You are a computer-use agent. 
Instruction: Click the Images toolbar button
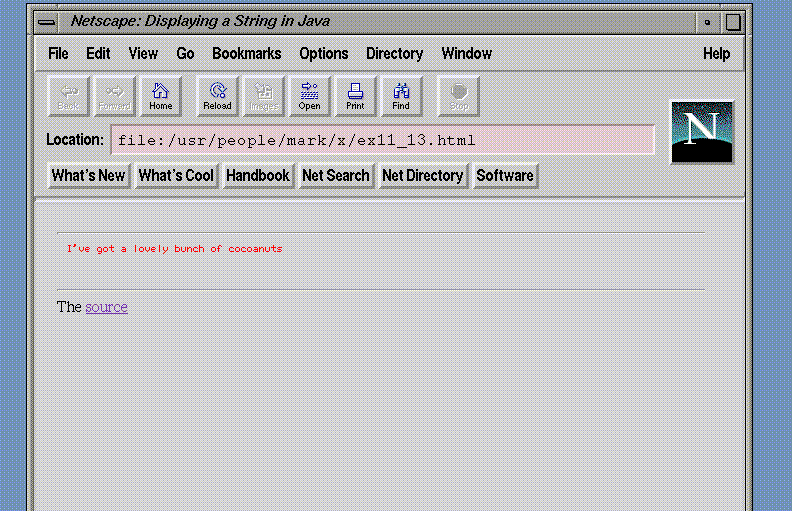264,96
